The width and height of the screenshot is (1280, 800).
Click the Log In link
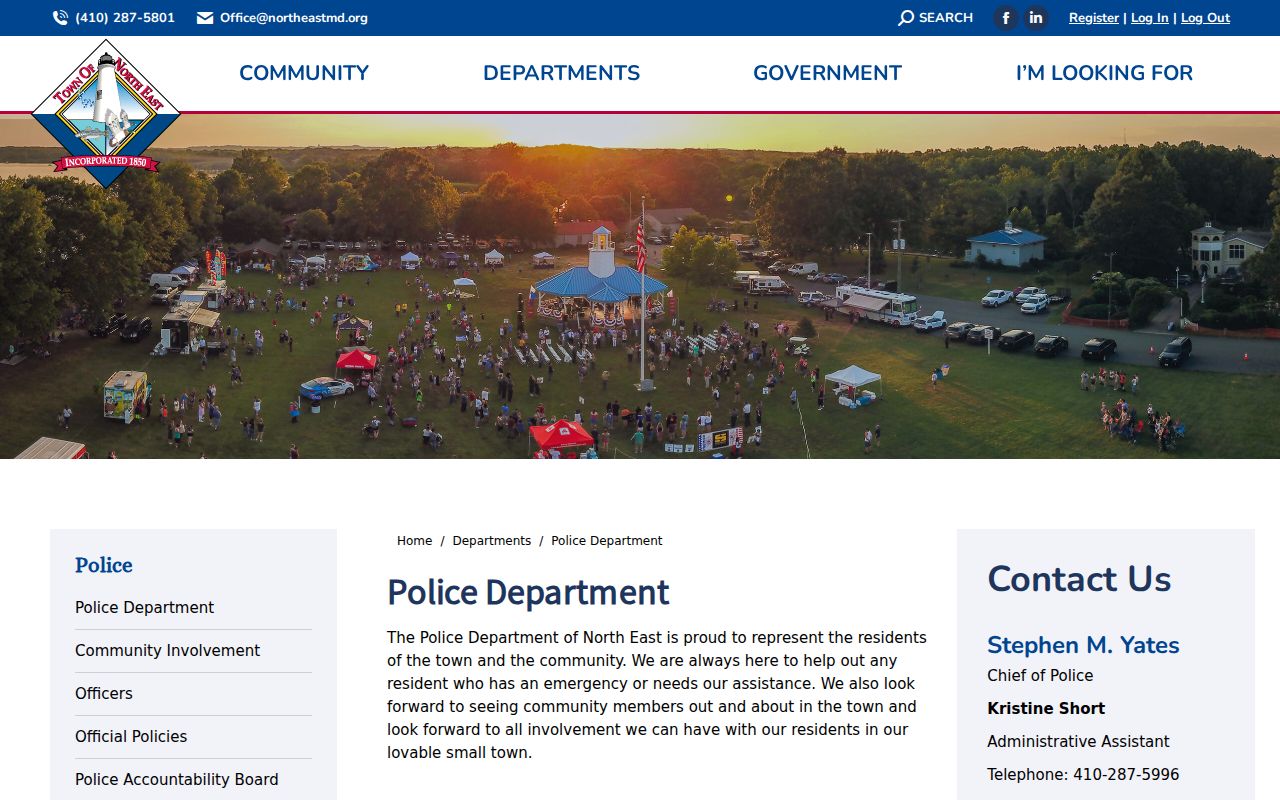1150,18
